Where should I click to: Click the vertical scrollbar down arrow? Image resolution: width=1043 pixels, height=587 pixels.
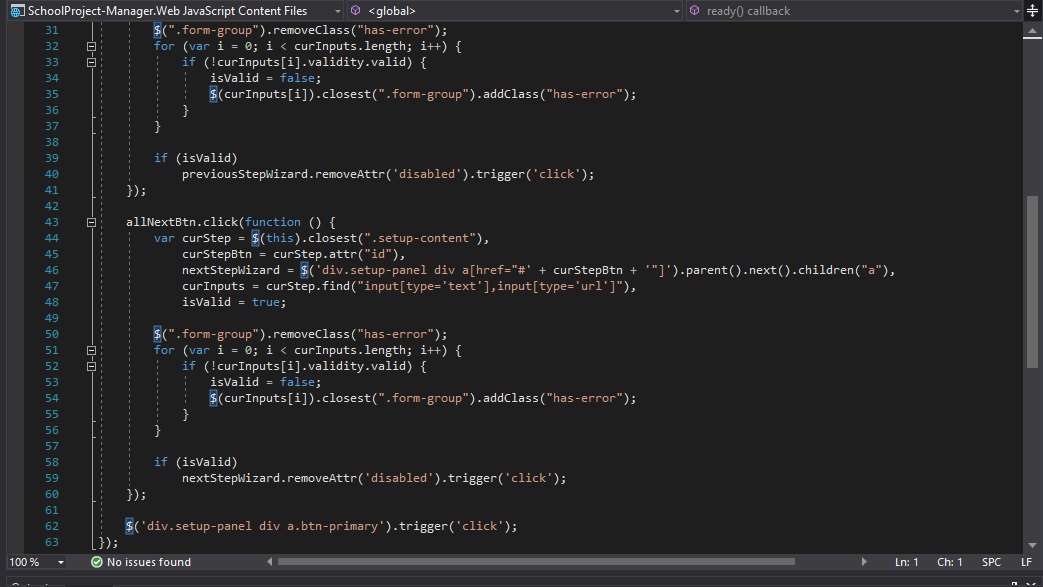point(1032,546)
